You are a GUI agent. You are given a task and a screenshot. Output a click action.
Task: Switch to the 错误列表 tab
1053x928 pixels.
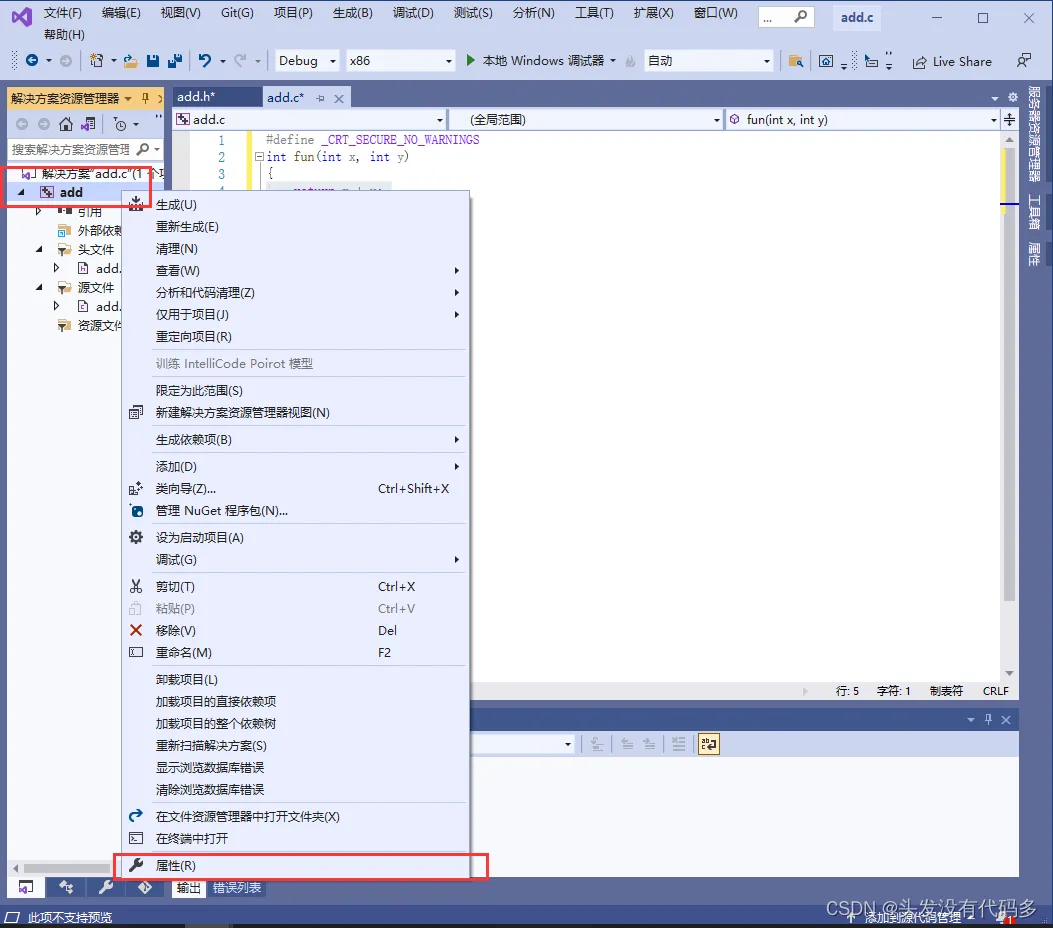[x=237, y=888]
